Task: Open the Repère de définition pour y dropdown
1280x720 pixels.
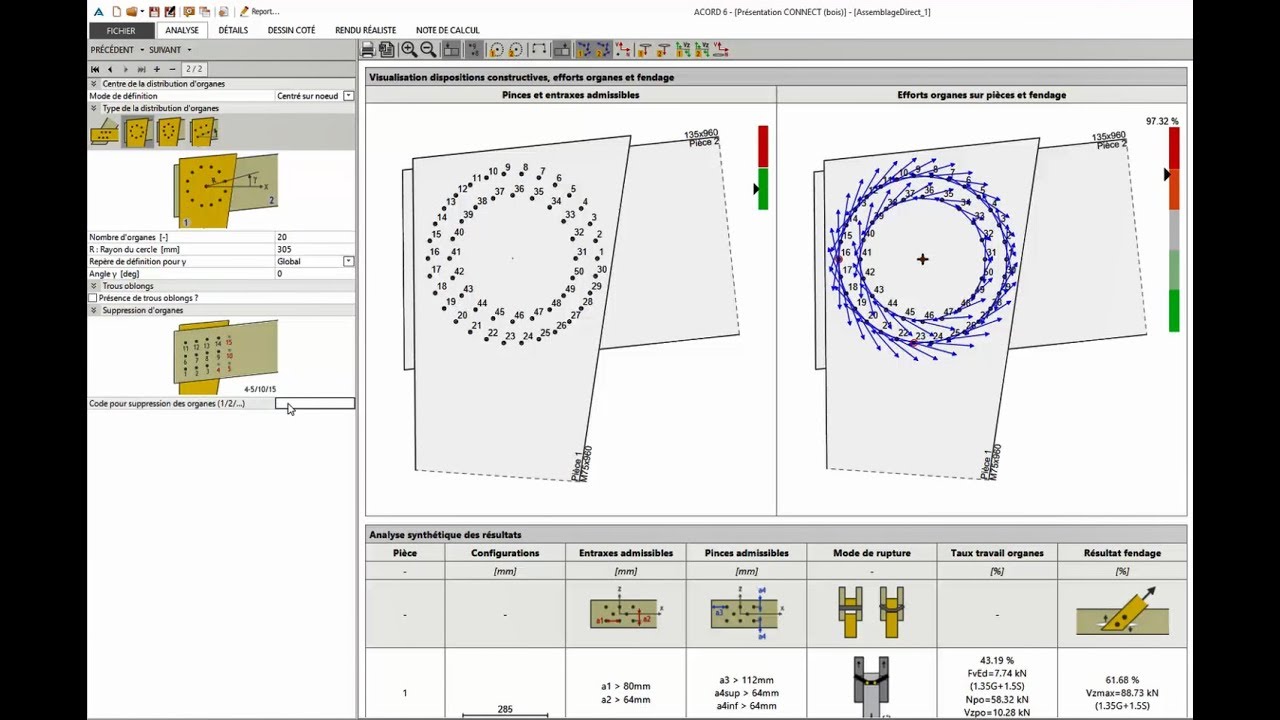Action: (x=349, y=261)
